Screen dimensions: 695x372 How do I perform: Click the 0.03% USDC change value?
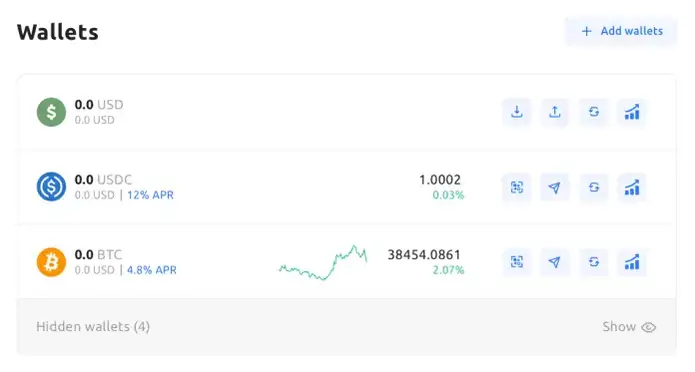click(448, 195)
